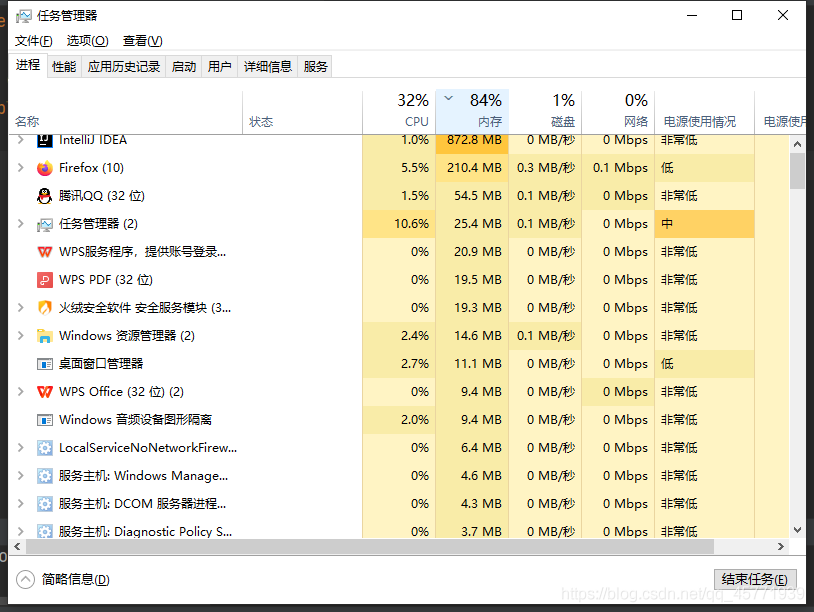
Task: Expand the Firefox (10) process group
Action: pyautogui.click(x=22, y=168)
